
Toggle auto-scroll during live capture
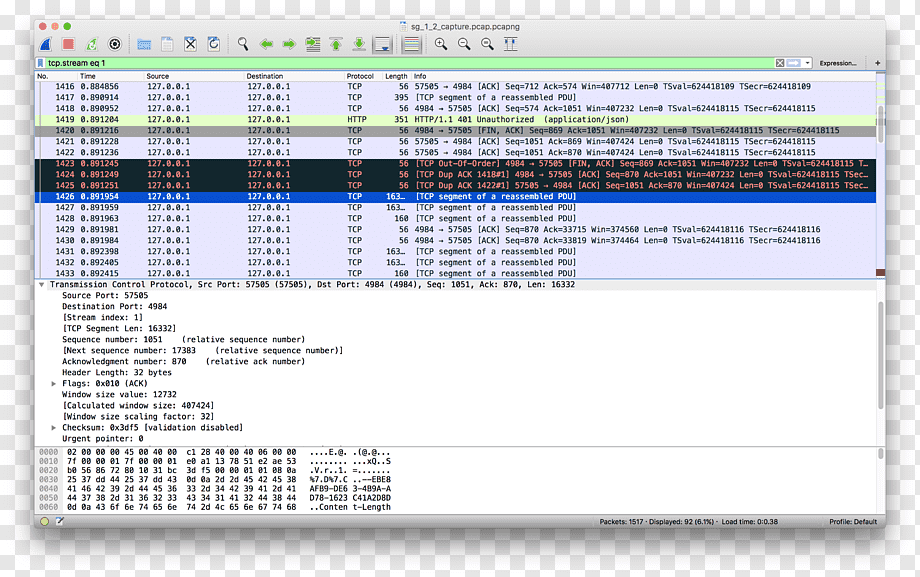383,44
